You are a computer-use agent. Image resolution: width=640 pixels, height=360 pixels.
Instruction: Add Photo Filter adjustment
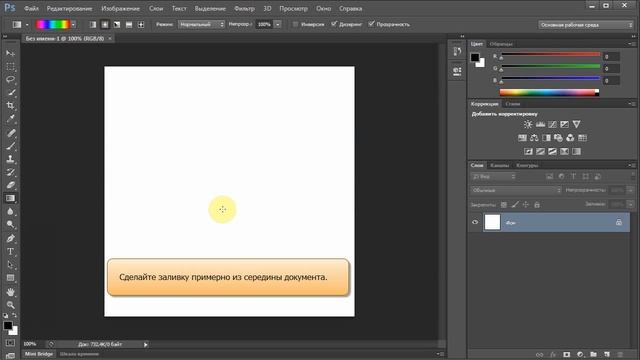(558, 138)
